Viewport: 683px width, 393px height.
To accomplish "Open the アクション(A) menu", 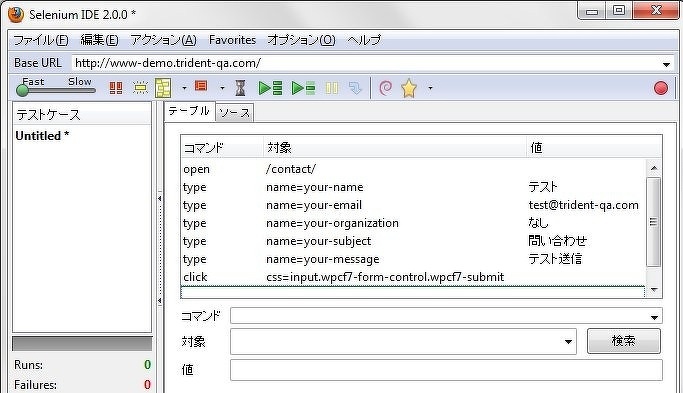I will [163, 40].
